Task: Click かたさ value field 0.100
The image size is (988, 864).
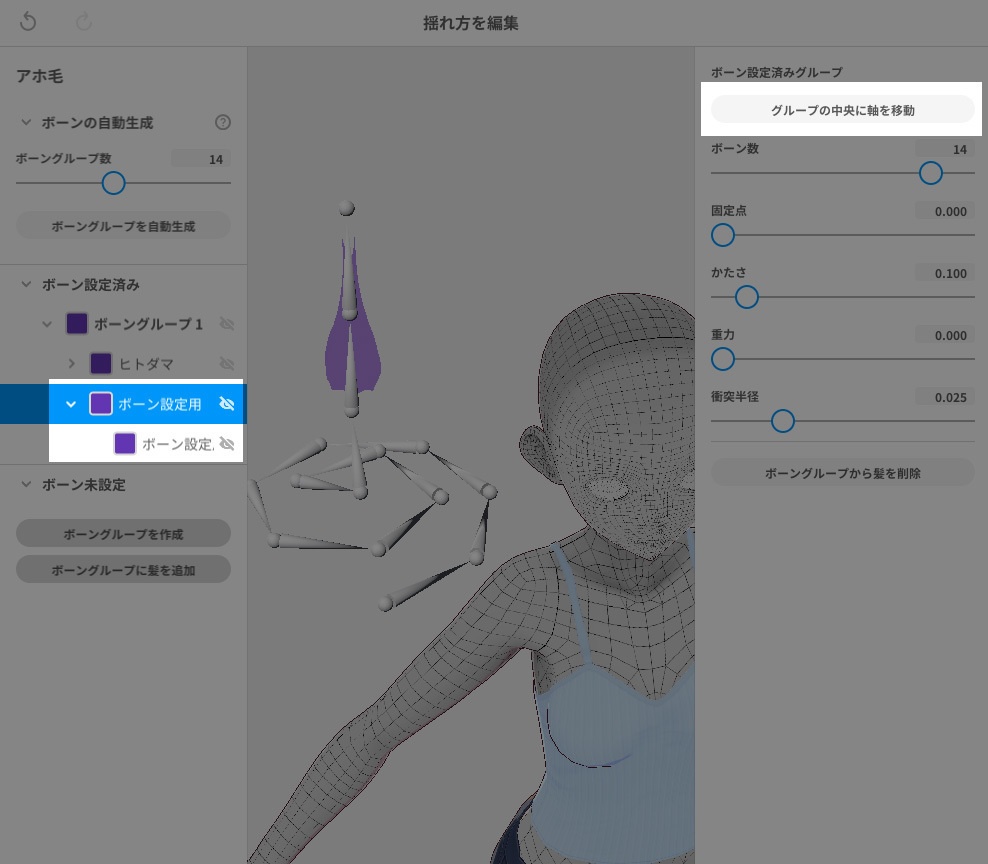Action: (x=945, y=274)
